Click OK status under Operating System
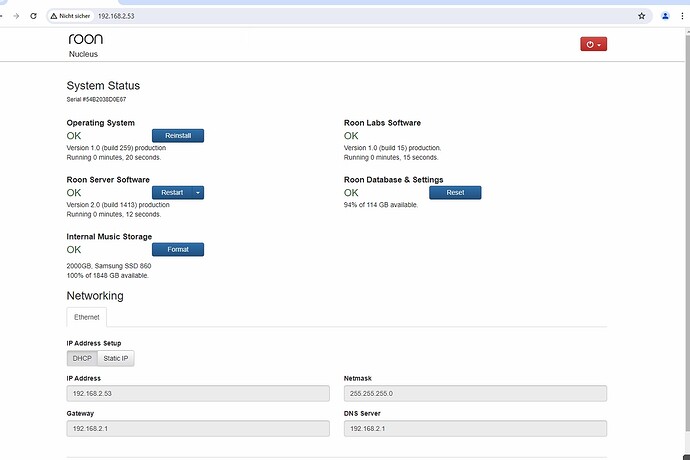The image size is (690, 460). (x=73, y=136)
